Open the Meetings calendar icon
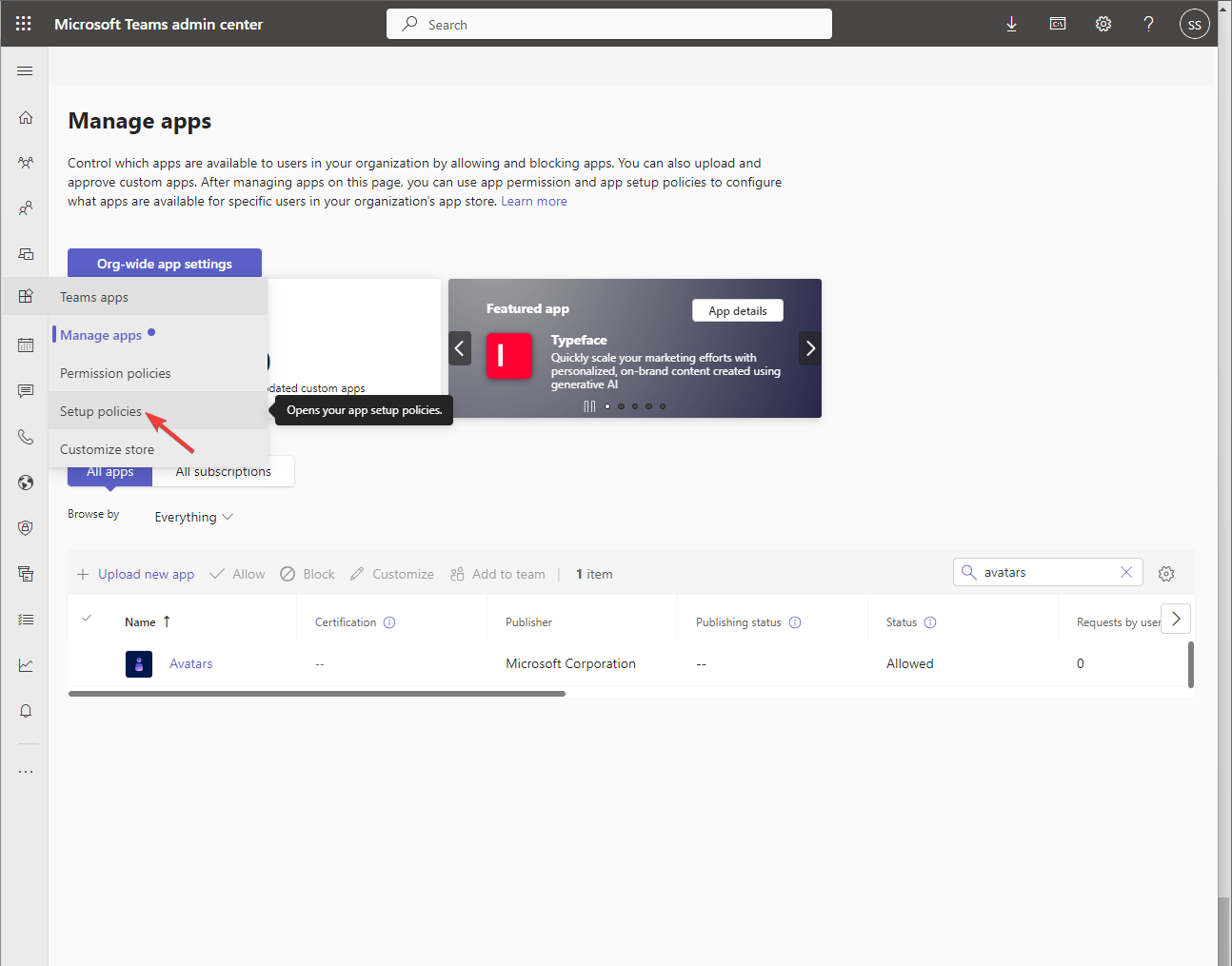The image size is (1232, 966). point(26,345)
